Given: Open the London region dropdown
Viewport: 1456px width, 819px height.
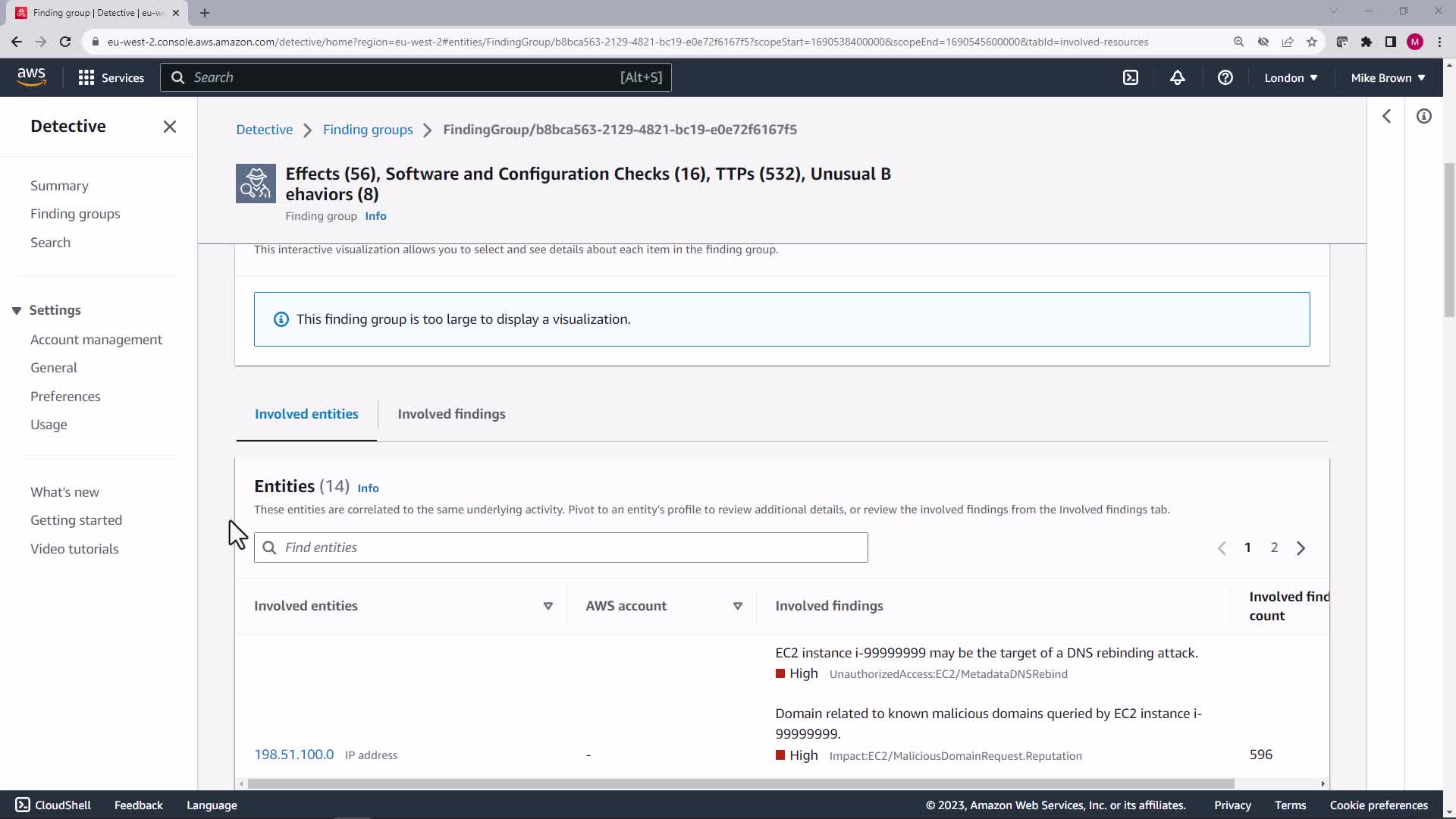Looking at the screenshot, I should click(1291, 77).
